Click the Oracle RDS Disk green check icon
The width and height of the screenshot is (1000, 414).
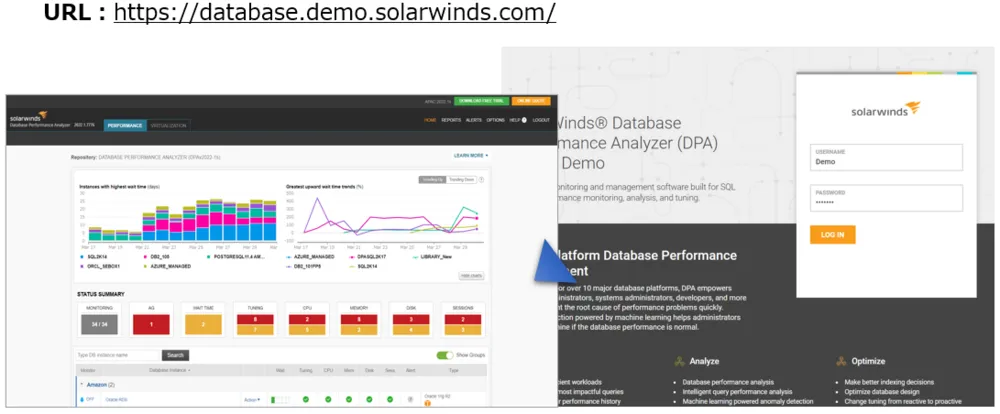click(369, 399)
